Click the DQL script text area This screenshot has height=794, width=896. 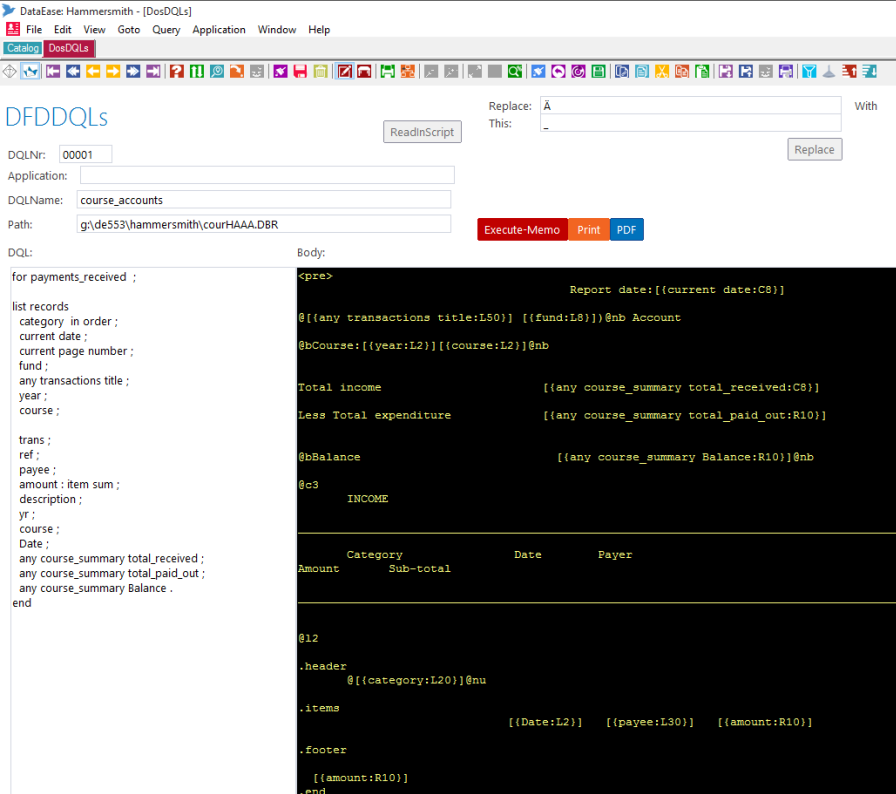(x=153, y=530)
